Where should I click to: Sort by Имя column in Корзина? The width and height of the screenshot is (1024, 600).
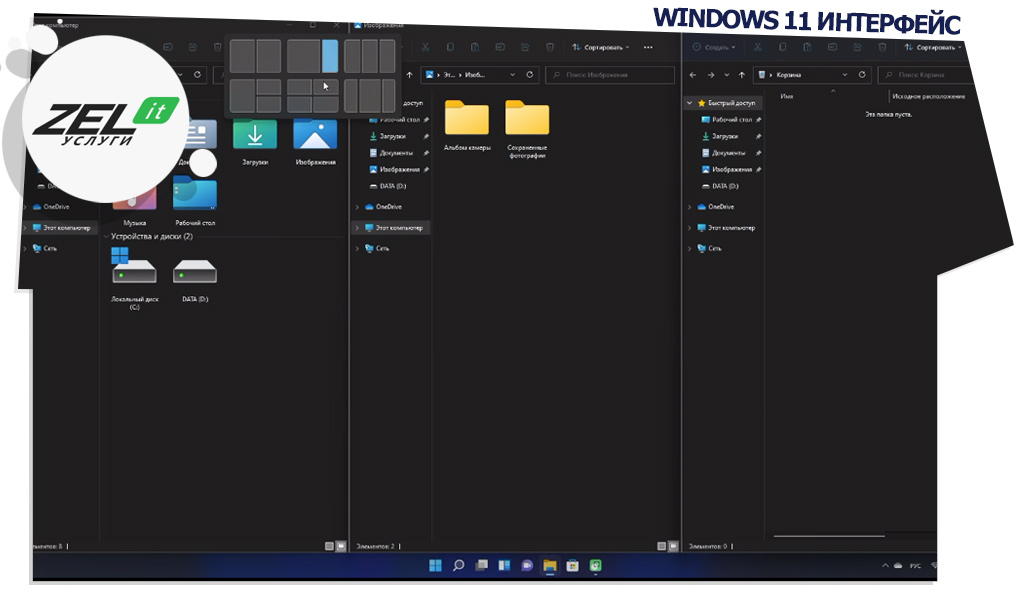tap(786, 97)
